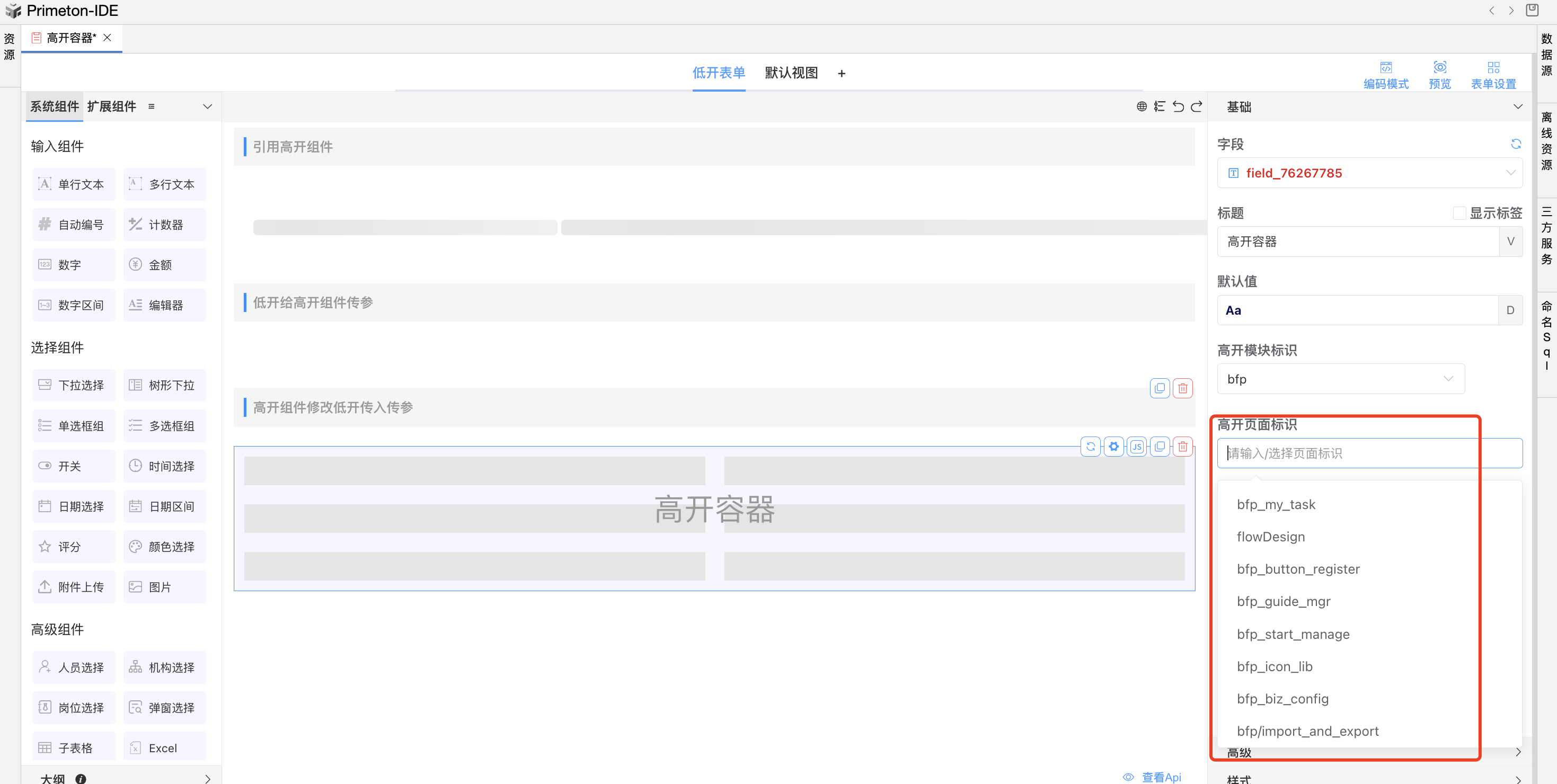Refresh the 字段 field list icon
The height and width of the screenshot is (784, 1557).
point(1515,144)
